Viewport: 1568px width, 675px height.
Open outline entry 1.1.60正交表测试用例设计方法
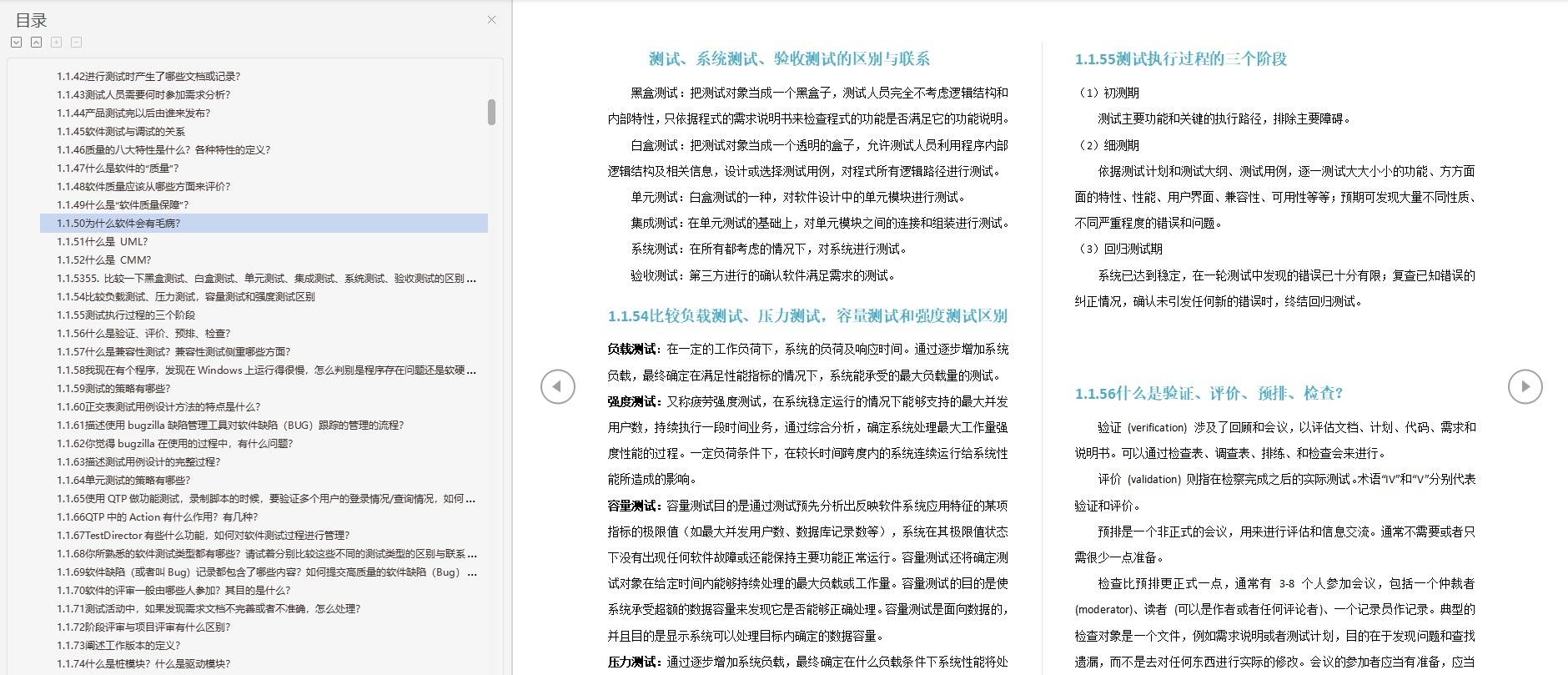tap(158, 406)
